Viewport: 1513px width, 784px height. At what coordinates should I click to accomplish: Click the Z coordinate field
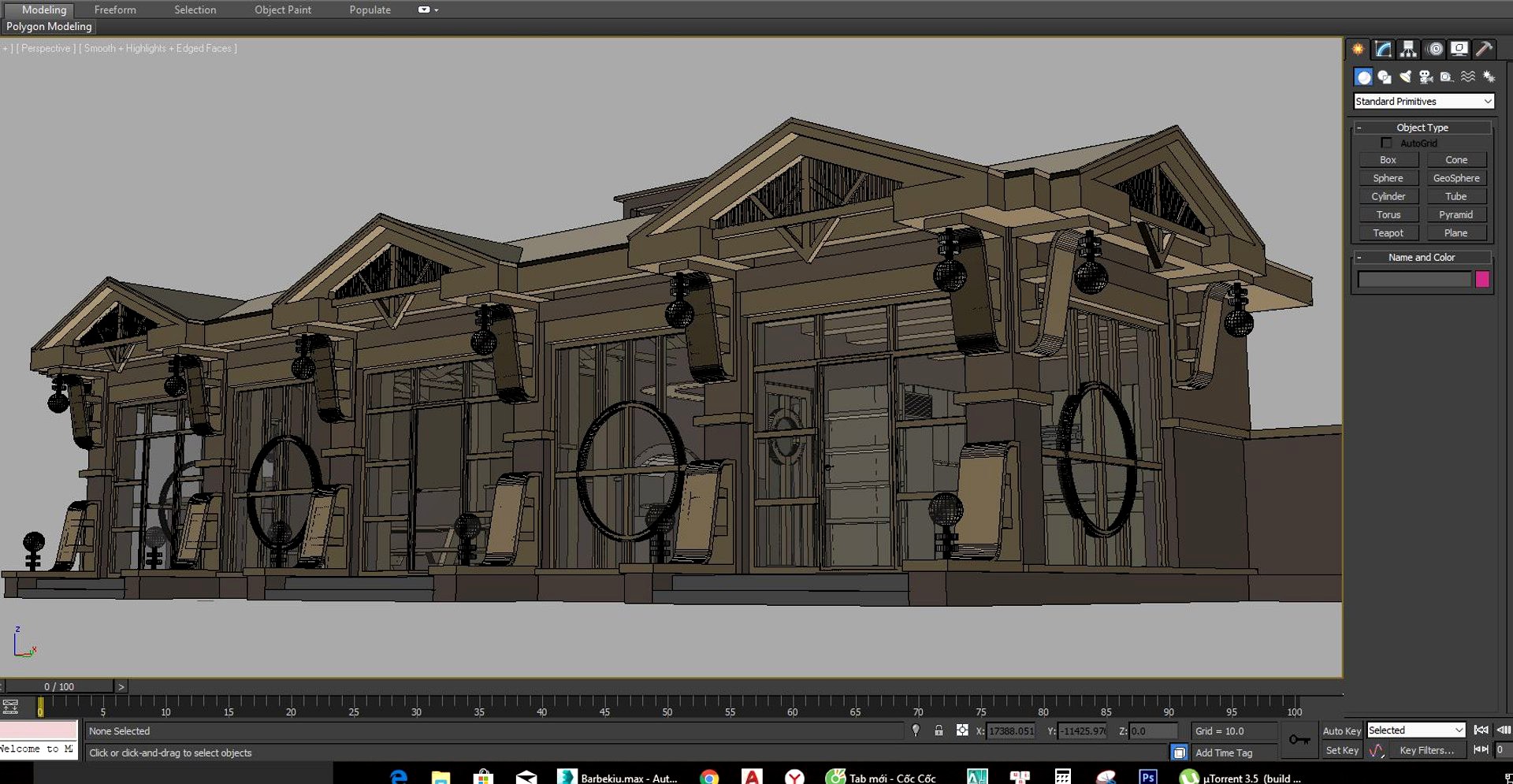pos(1154,730)
